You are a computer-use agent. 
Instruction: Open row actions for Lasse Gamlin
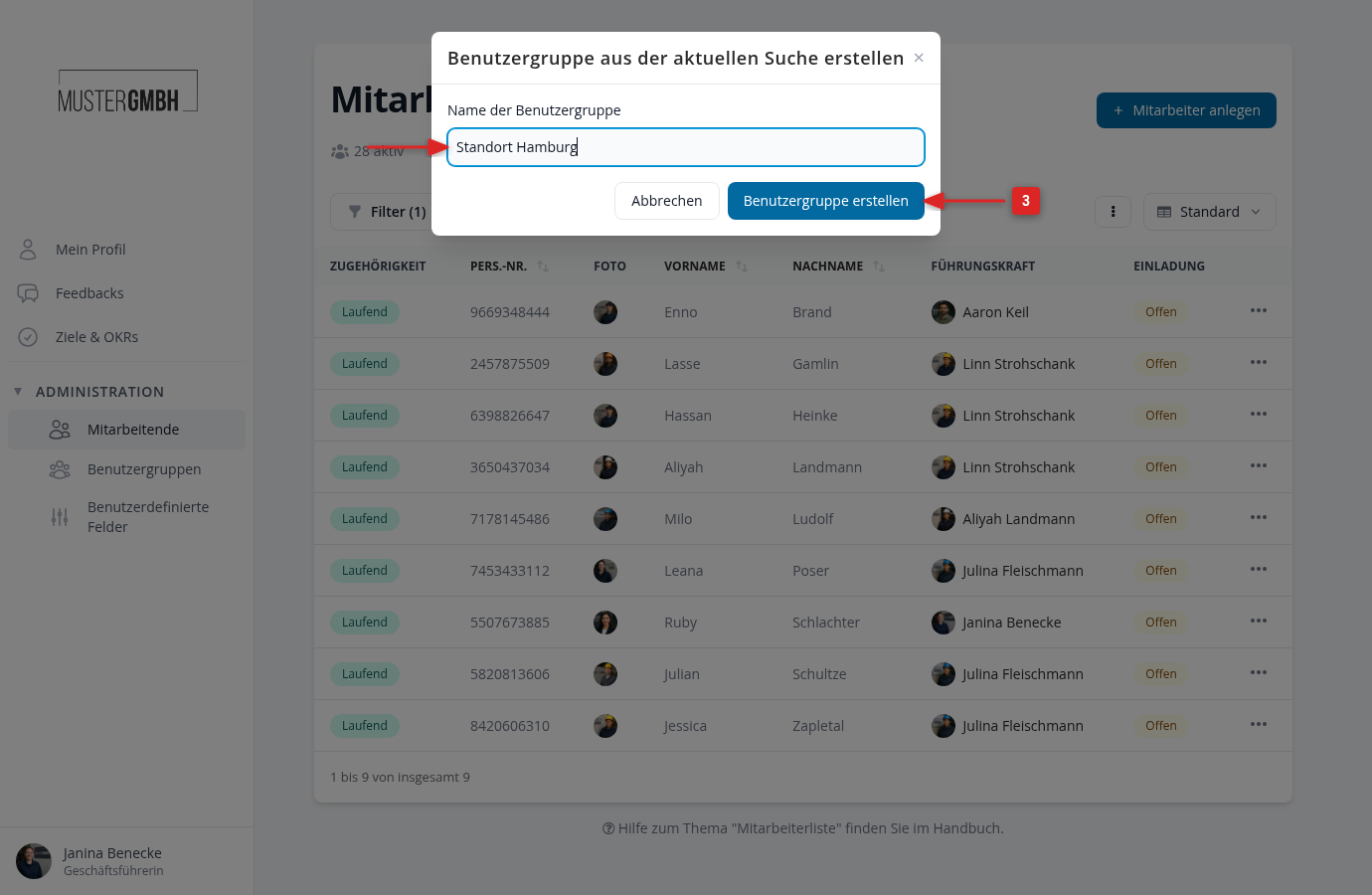coord(1259,363)
